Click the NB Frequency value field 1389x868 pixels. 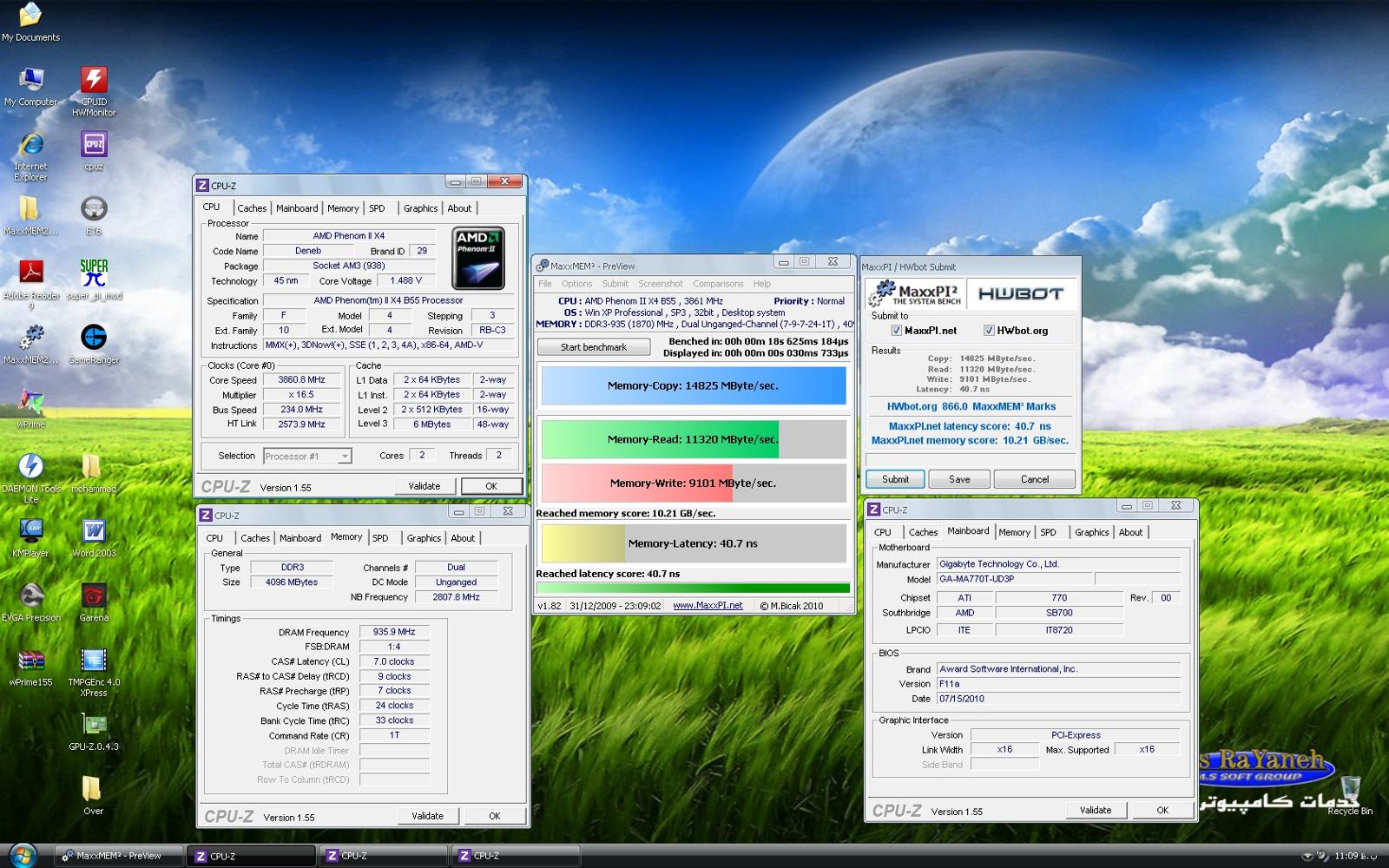tap(456, 597)
